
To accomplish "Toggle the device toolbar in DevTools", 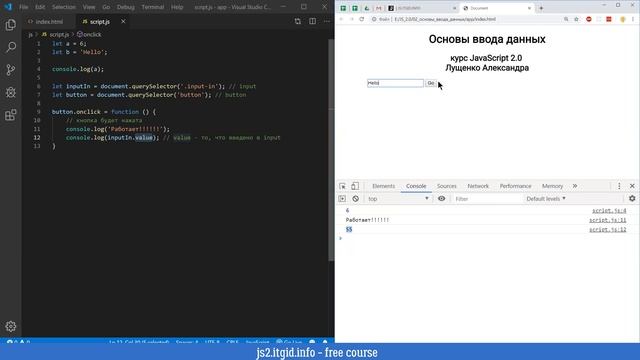I will 355,186.
